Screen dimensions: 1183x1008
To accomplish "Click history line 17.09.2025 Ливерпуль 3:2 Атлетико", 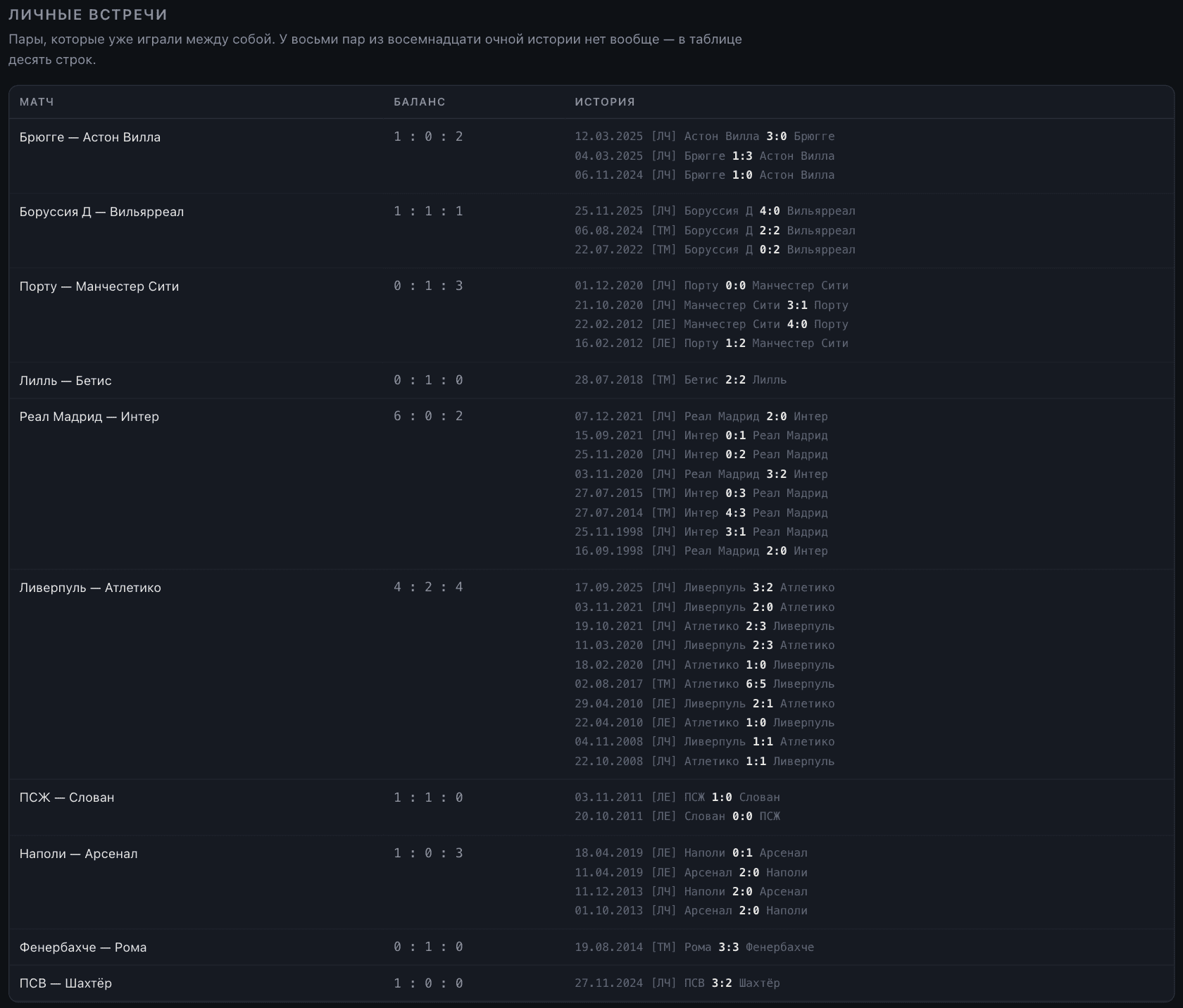I will coord(704,588).
